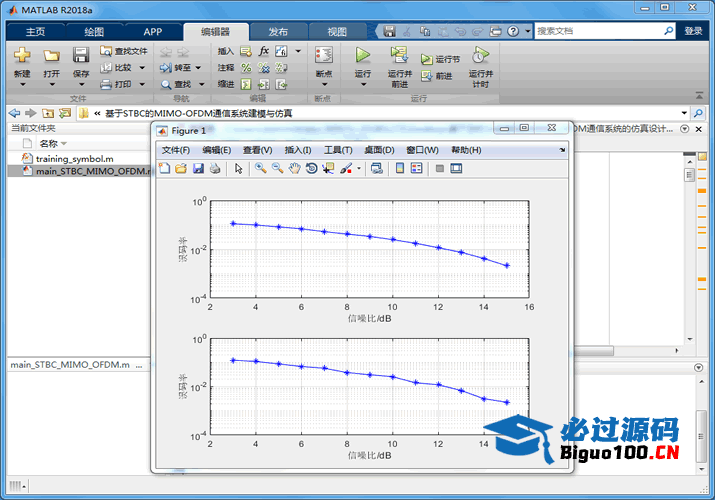Image resolution: width=715 pixels, height=500 pixels.
Task: Click the Link Plot icon in Figure 1
Action: [x=377, y=168]
